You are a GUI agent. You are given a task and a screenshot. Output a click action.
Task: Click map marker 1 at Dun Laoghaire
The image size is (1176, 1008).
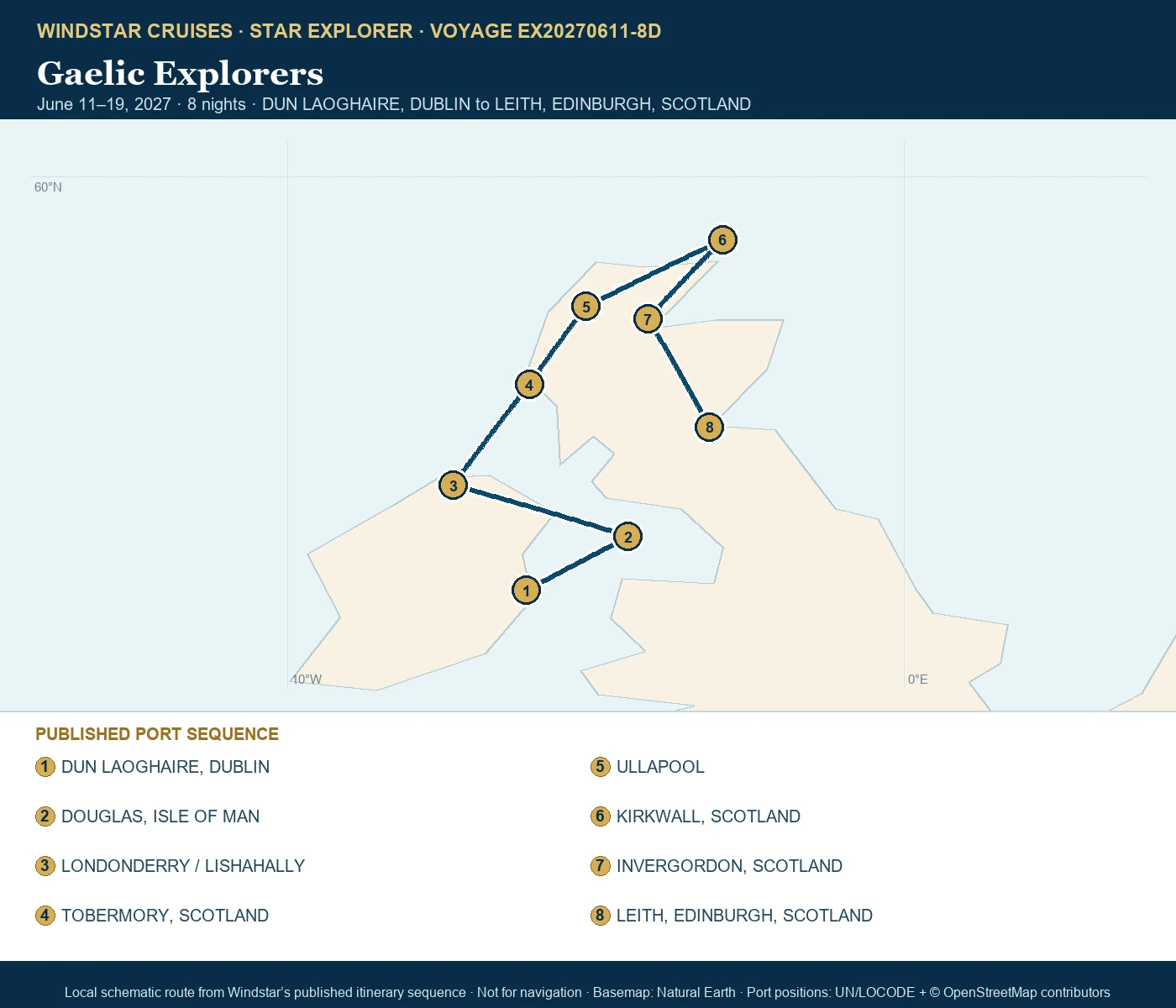coord(527,591)
